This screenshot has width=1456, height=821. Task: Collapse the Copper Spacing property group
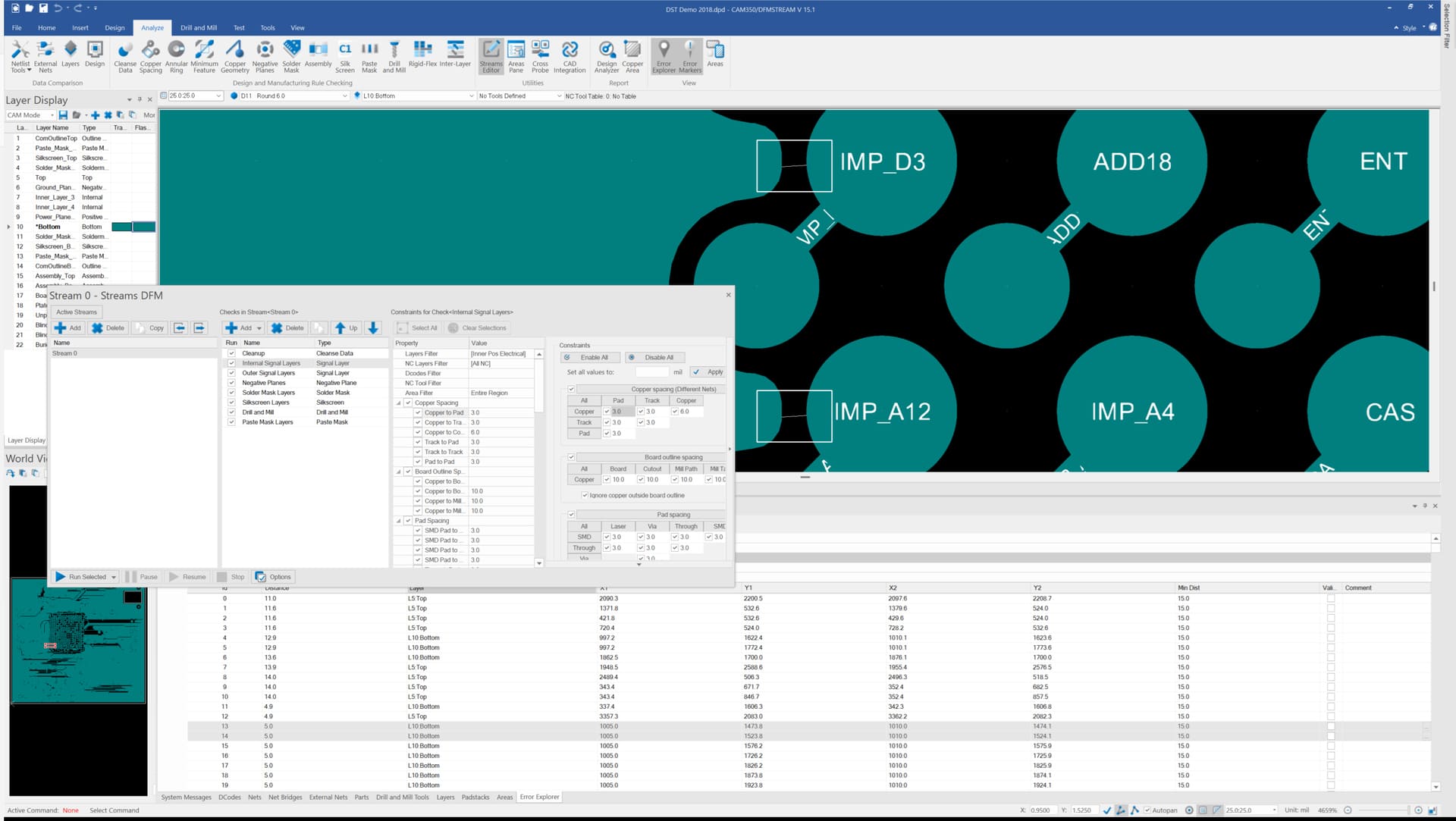[x=397, y=403]
